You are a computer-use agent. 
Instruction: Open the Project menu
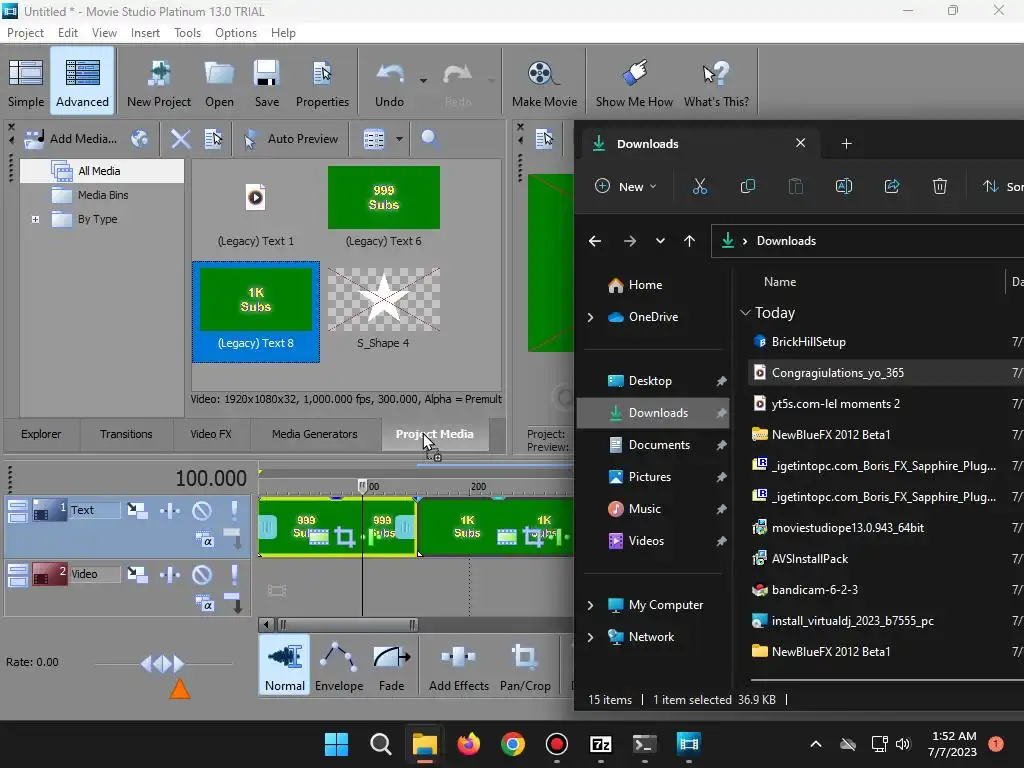click(25, 33)
